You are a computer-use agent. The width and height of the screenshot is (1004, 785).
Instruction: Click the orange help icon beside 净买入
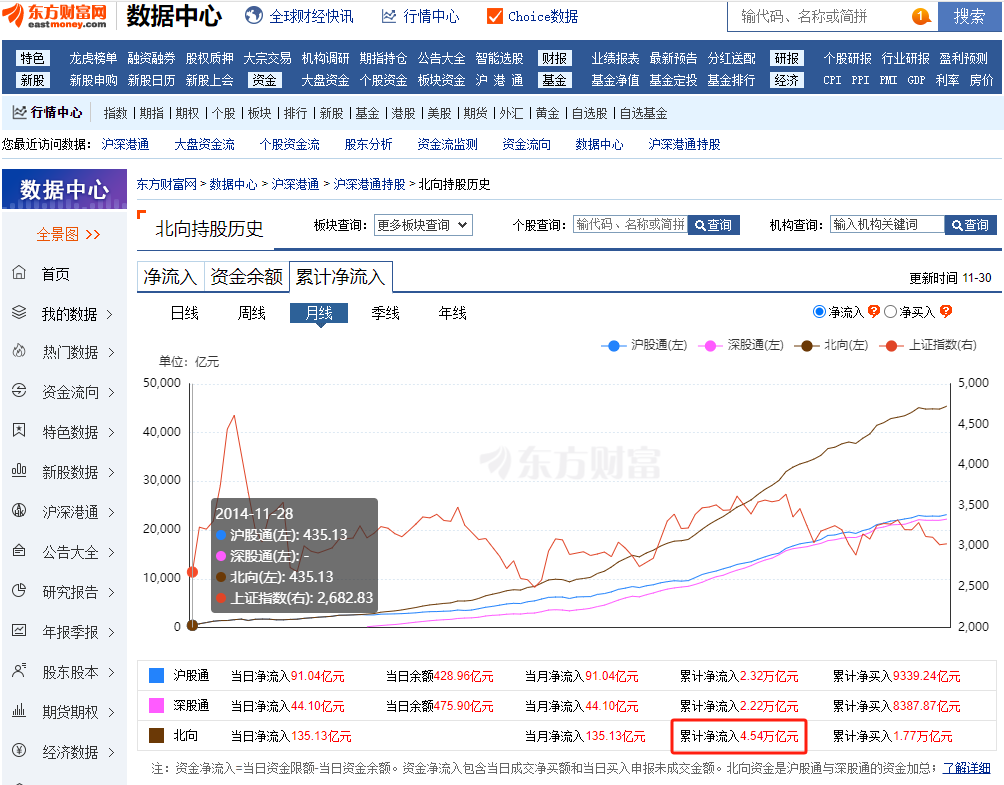[946, 312]
